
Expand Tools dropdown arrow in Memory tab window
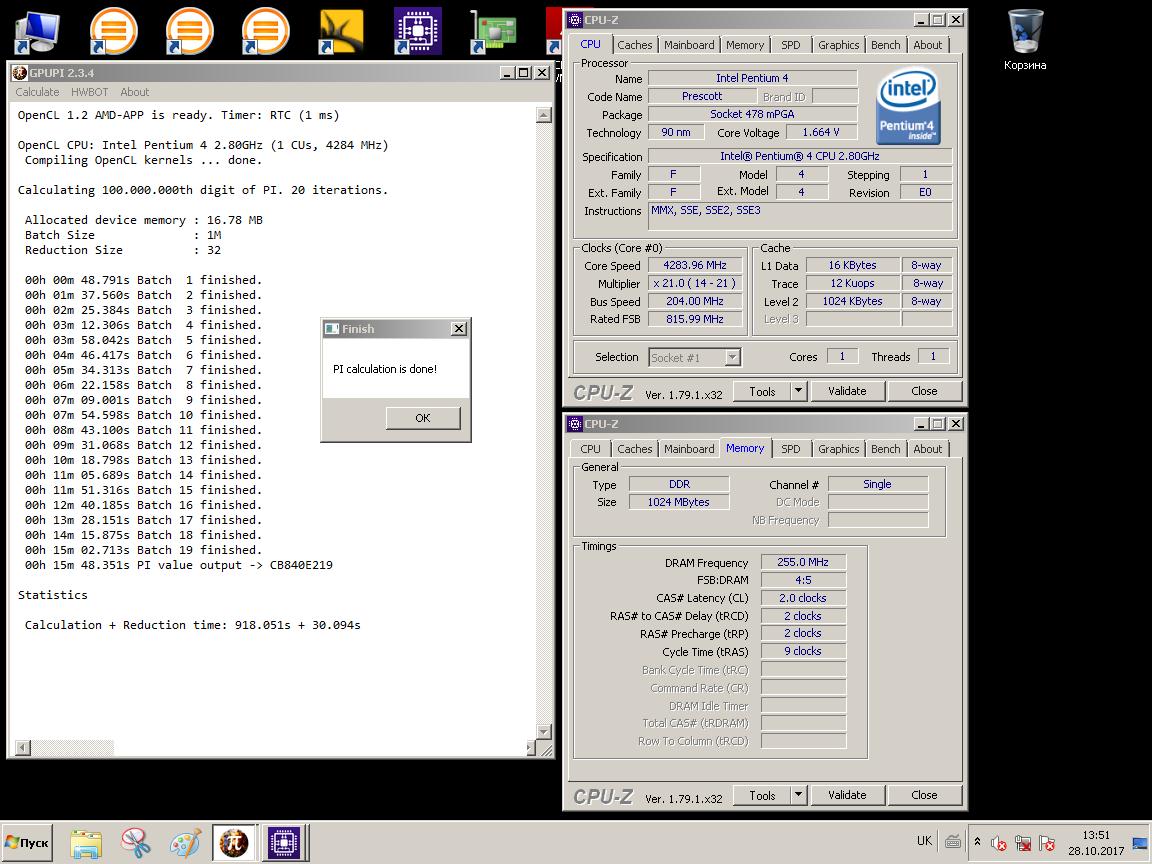799,795
